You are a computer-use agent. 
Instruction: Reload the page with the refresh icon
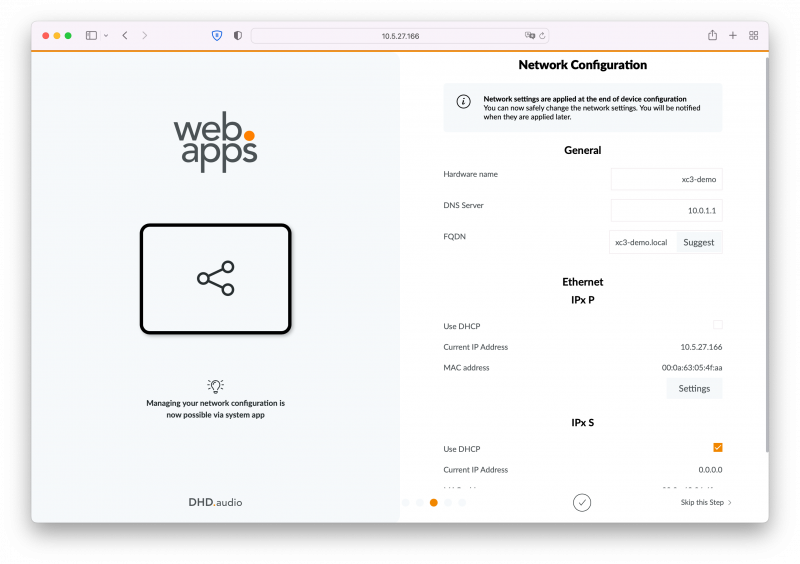[542, 36]
